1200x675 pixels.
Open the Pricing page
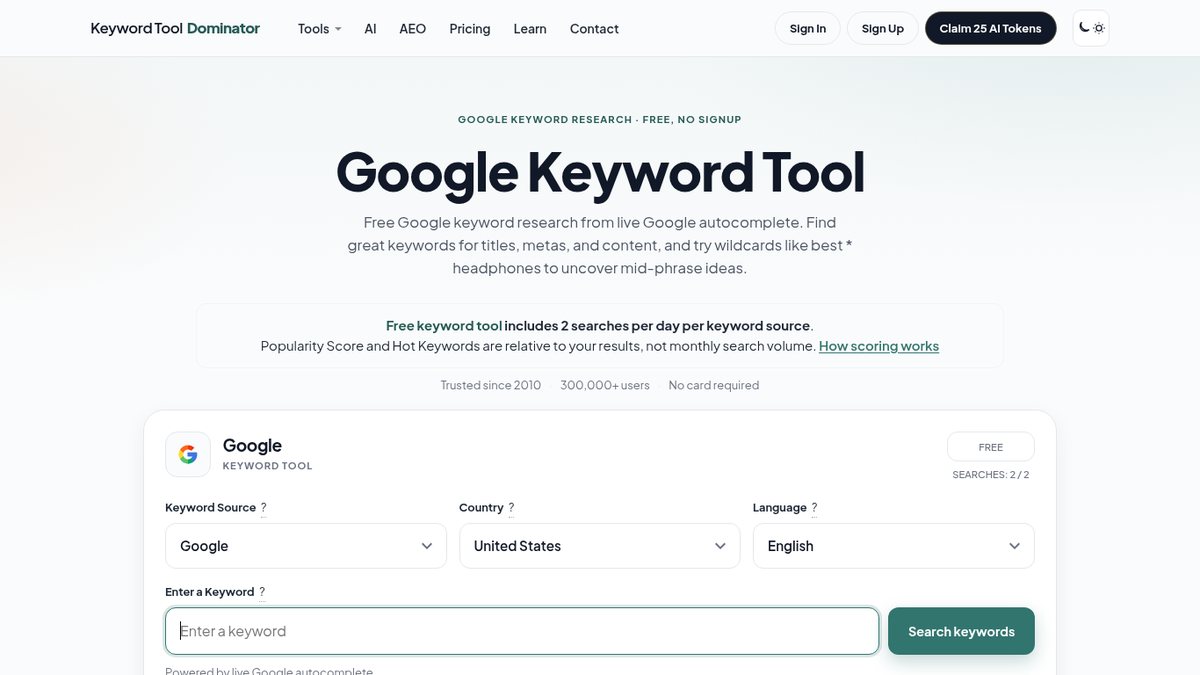pos(470,28)
